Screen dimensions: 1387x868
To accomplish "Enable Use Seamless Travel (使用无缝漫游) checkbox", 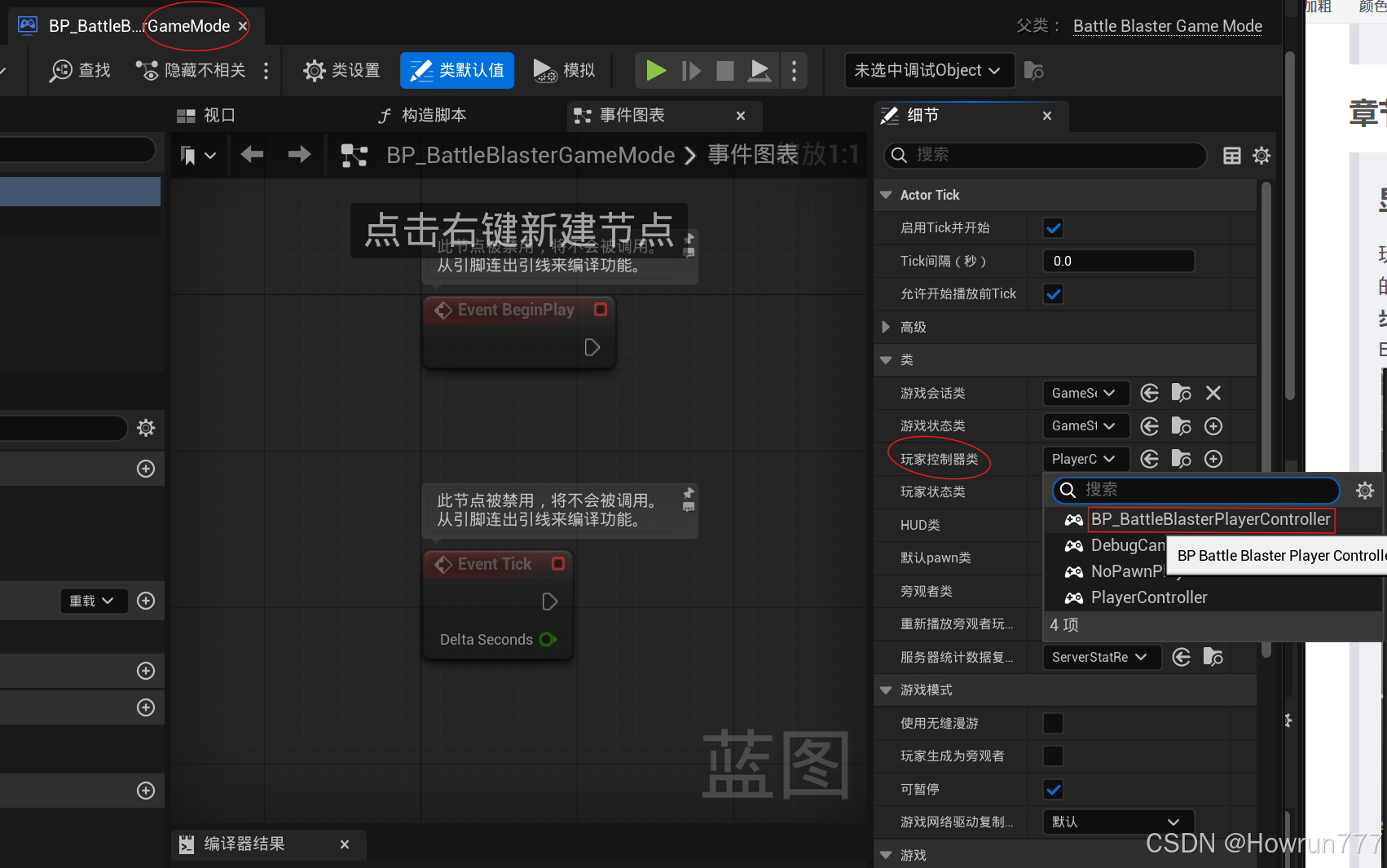I will (1053, 723).
